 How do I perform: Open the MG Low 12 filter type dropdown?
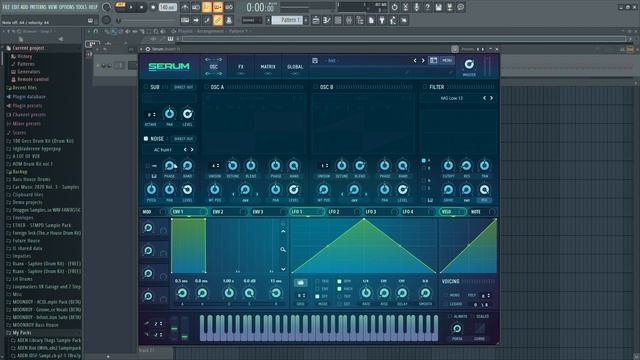[x=451, y=98]
